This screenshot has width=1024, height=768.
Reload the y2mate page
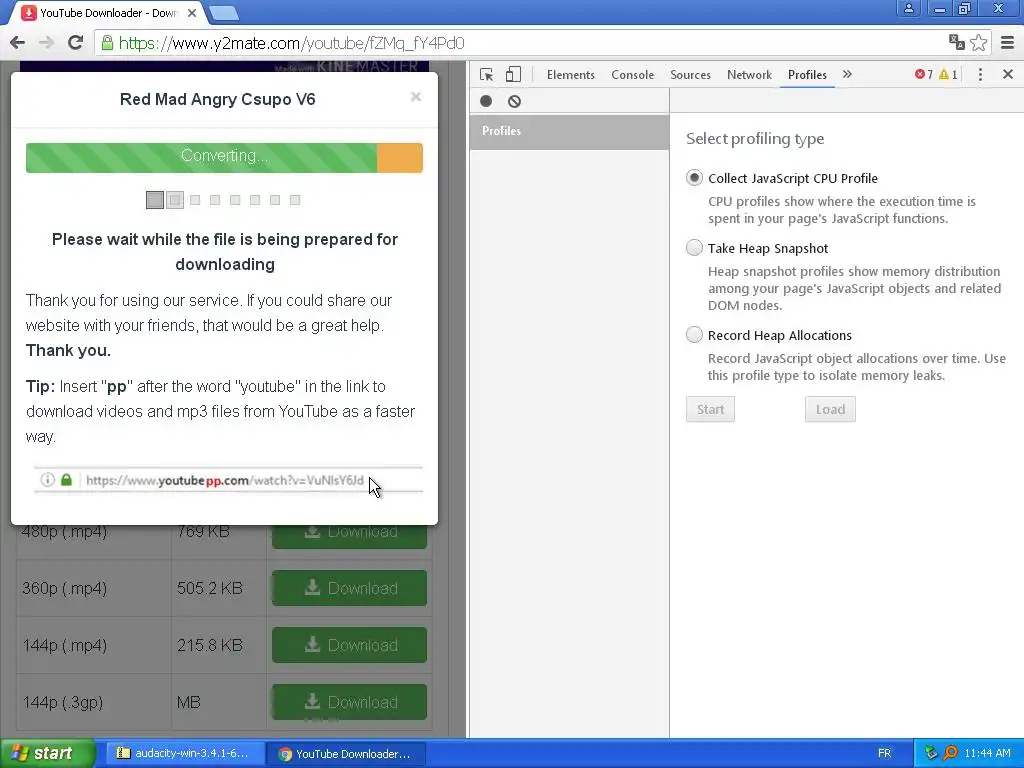(x=75, y=43)
